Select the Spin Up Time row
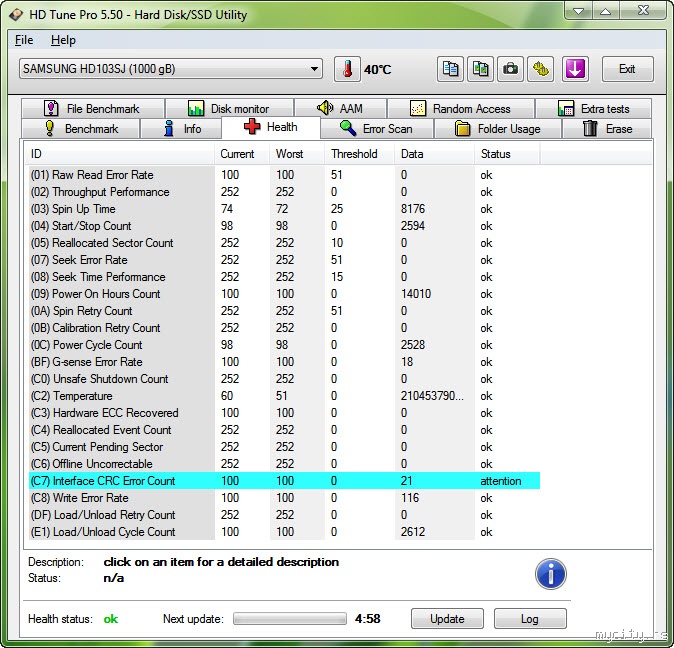Screen dimensions: 674x648 pos(285,209)
